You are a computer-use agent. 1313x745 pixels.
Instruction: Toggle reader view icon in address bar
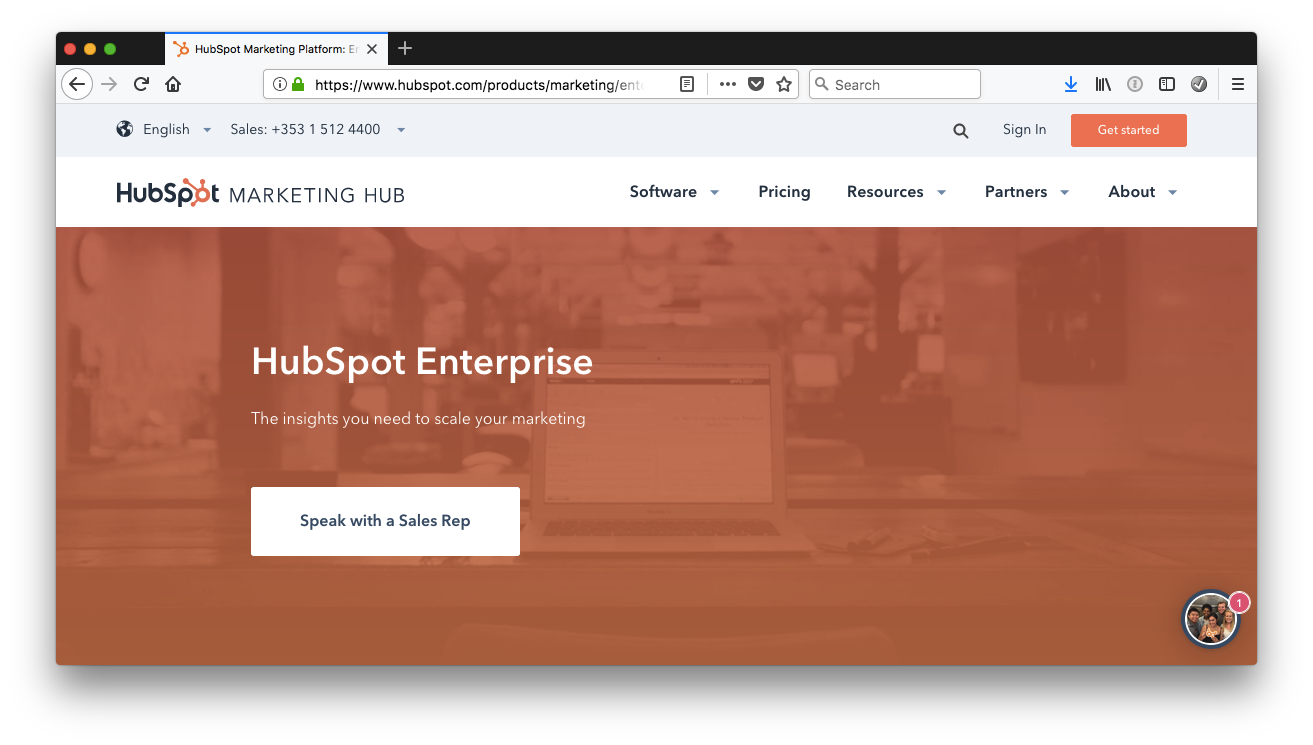point(687,84)
